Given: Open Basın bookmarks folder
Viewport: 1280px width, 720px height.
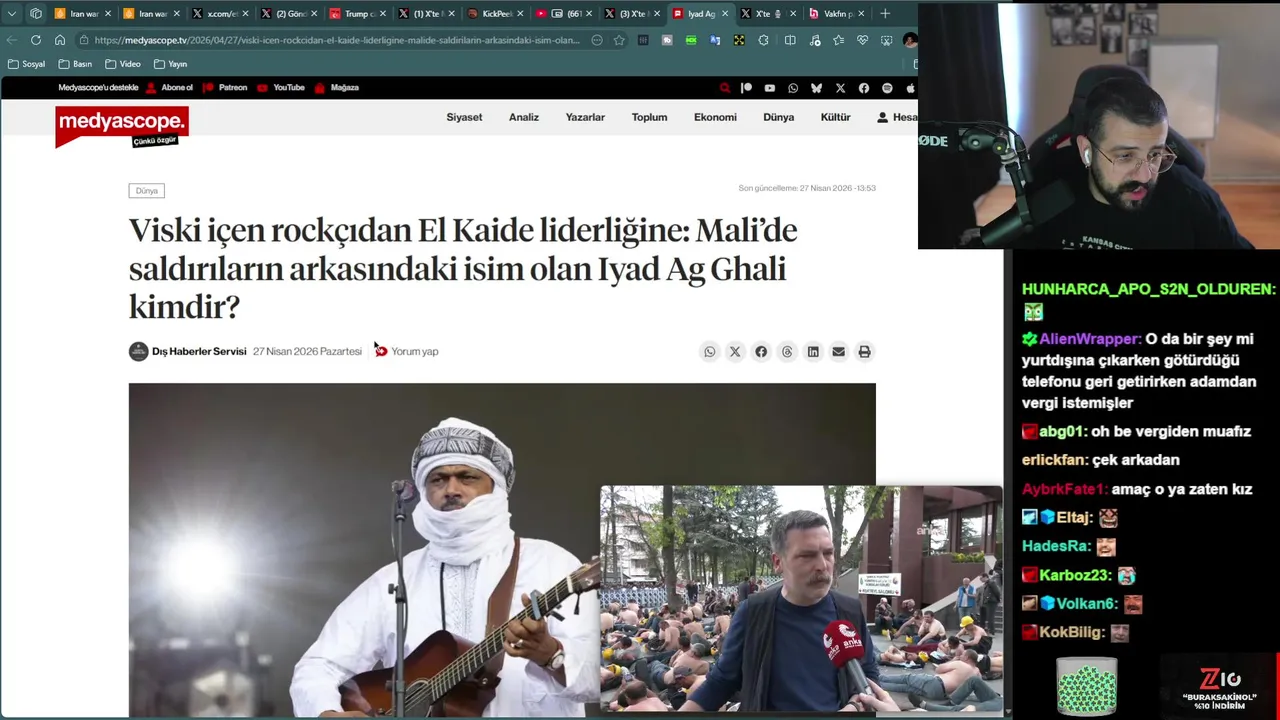Looking at the screenshot, I should tap(75, 64).
